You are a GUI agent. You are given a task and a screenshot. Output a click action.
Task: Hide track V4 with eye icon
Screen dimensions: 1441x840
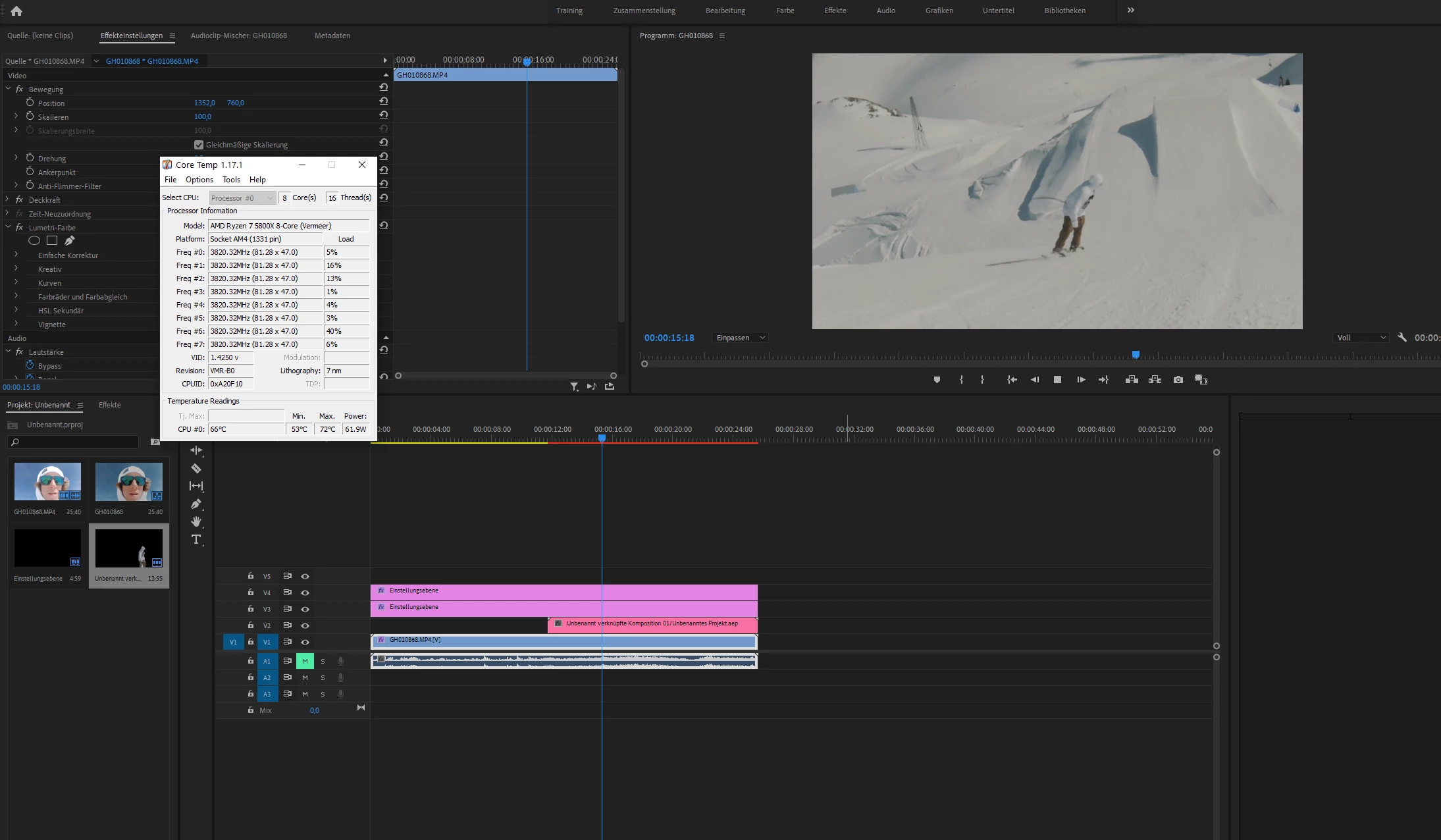click(305, 592)
